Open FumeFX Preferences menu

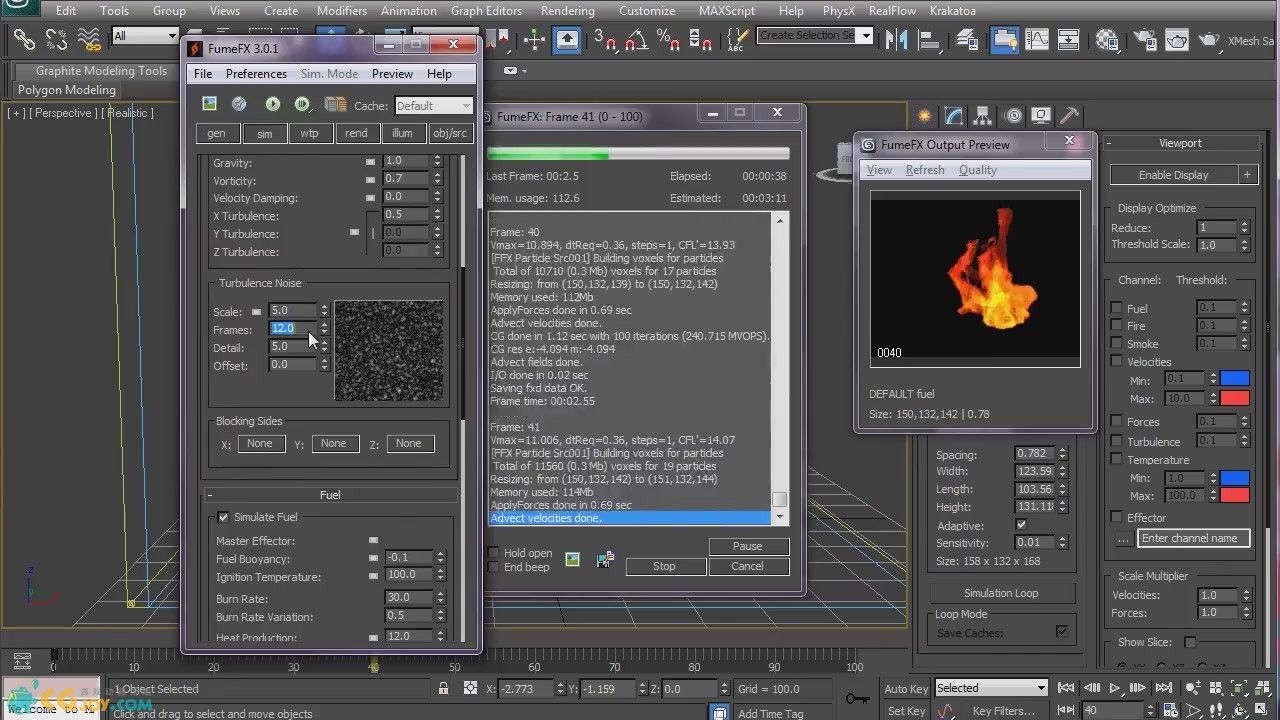click(x=256, y=74)
